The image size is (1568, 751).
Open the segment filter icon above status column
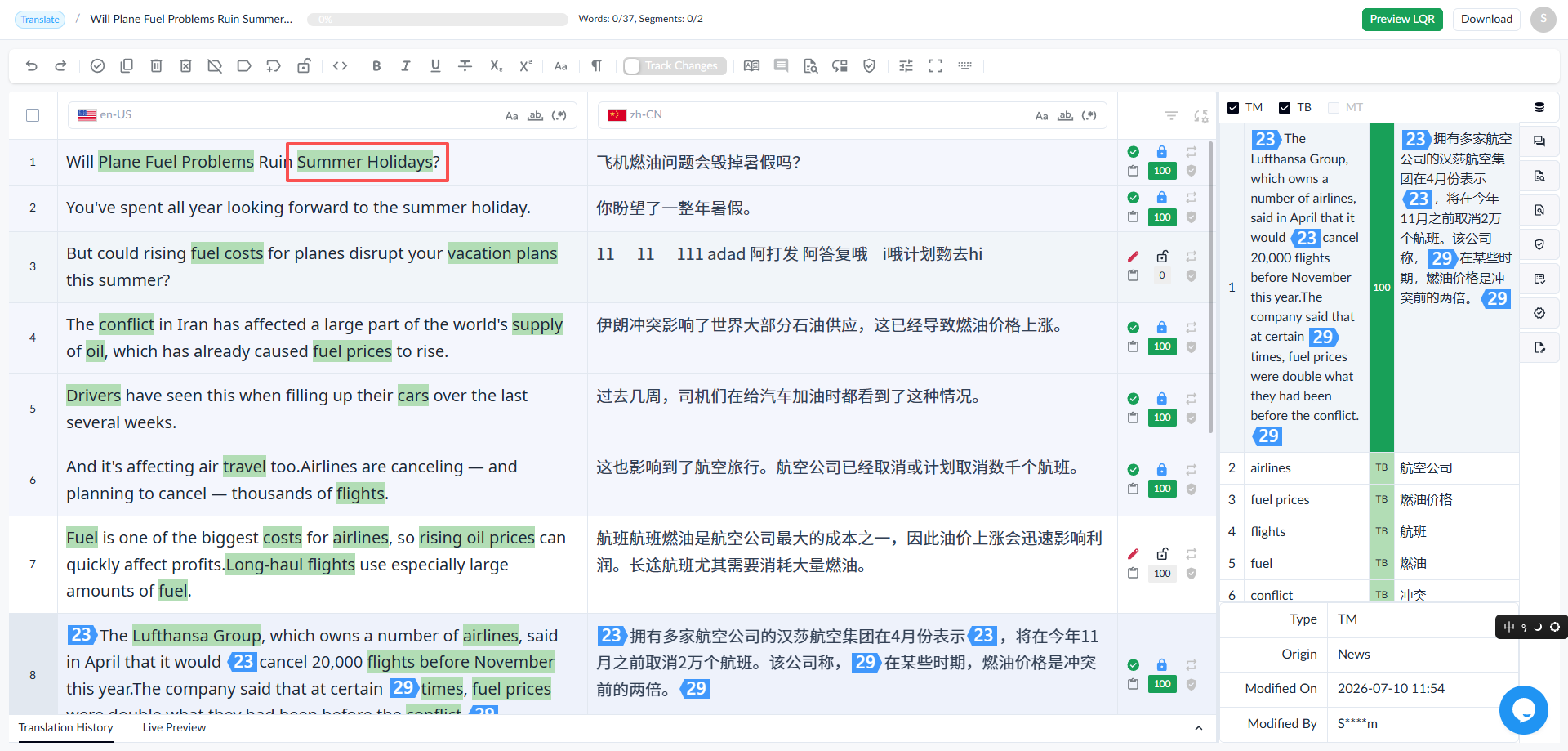(1171, 116)
